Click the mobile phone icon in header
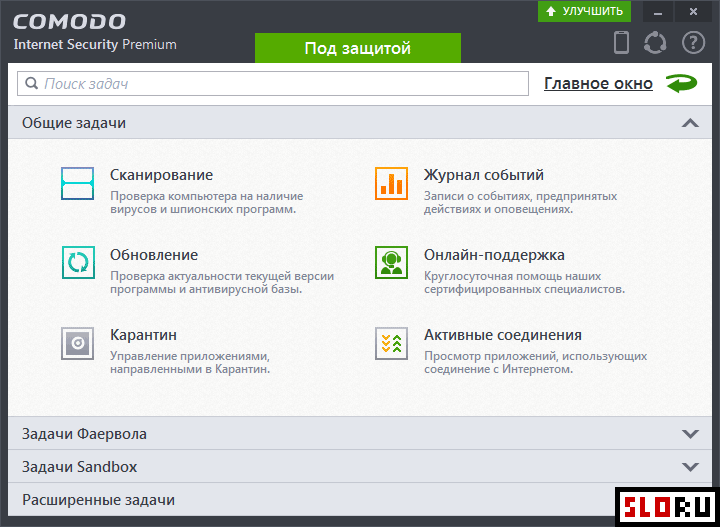This screenshot has width=720, height=527. click(x=621, y=42)
